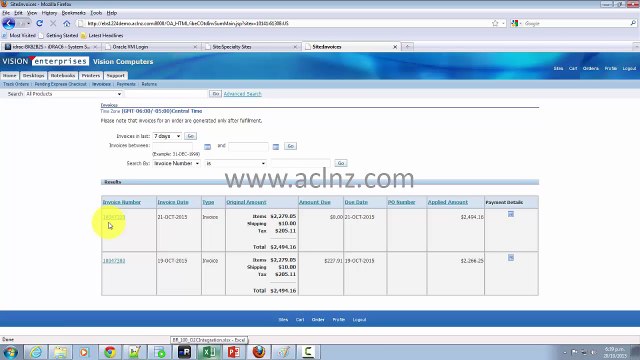Open the Track Orders sub-menu link
Image resolution: width=640 pixels, height=360 pixels.
click(x=16, y=84)
